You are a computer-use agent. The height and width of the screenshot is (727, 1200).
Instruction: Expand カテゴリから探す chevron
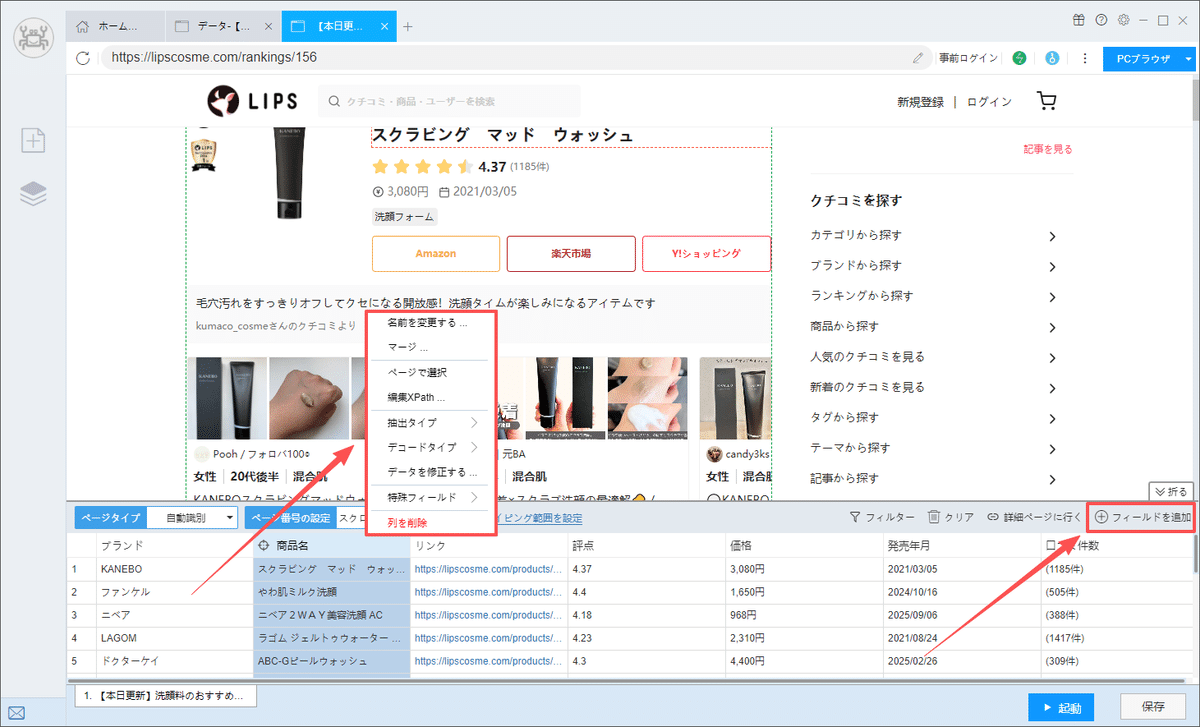point(1053,236)
